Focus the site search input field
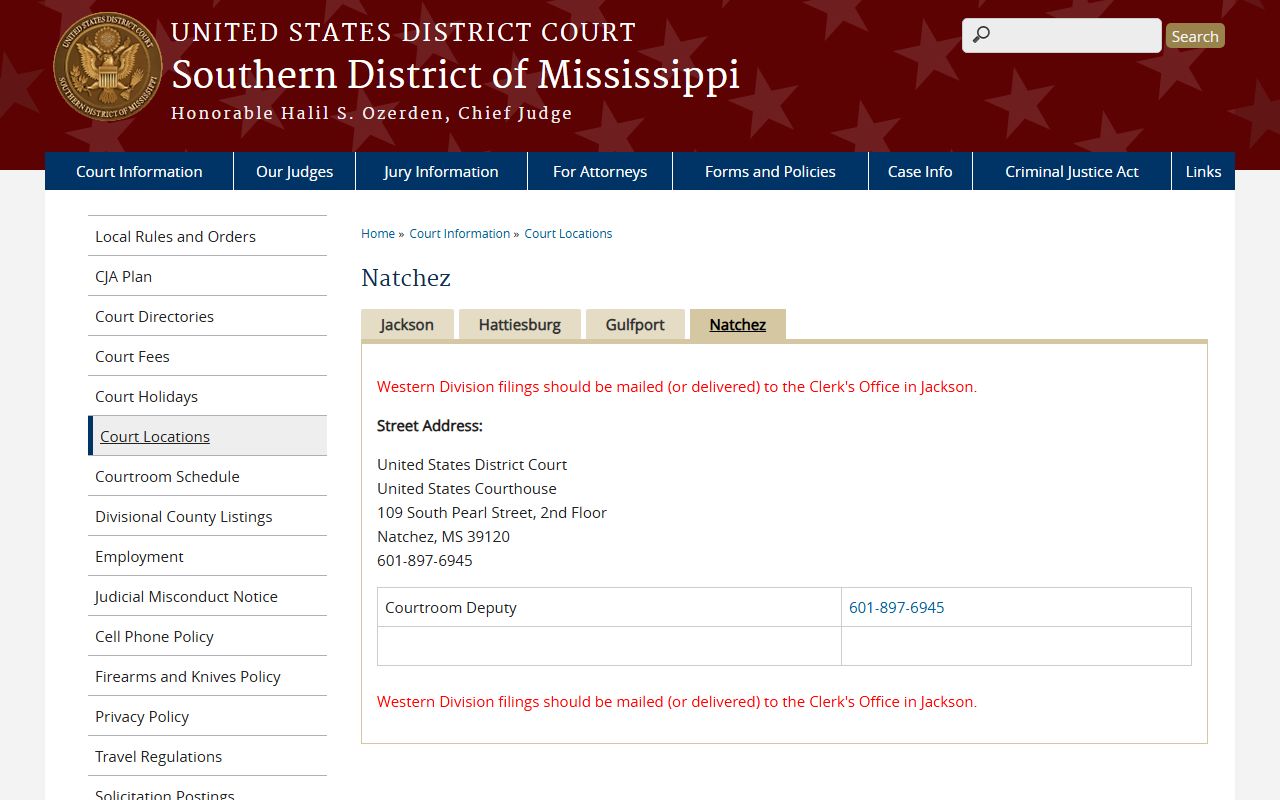The image size is (1280, 800). coord(1062,35)
